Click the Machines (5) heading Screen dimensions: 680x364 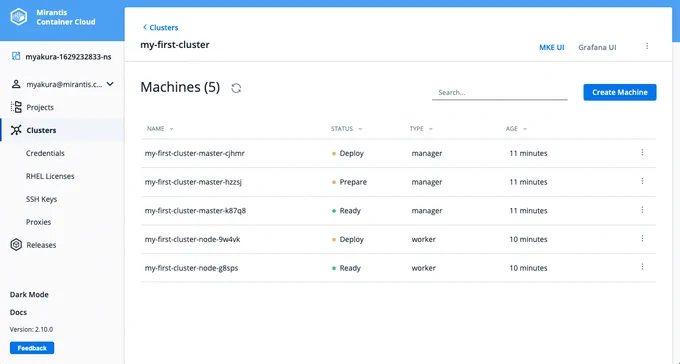coord(180,87)
